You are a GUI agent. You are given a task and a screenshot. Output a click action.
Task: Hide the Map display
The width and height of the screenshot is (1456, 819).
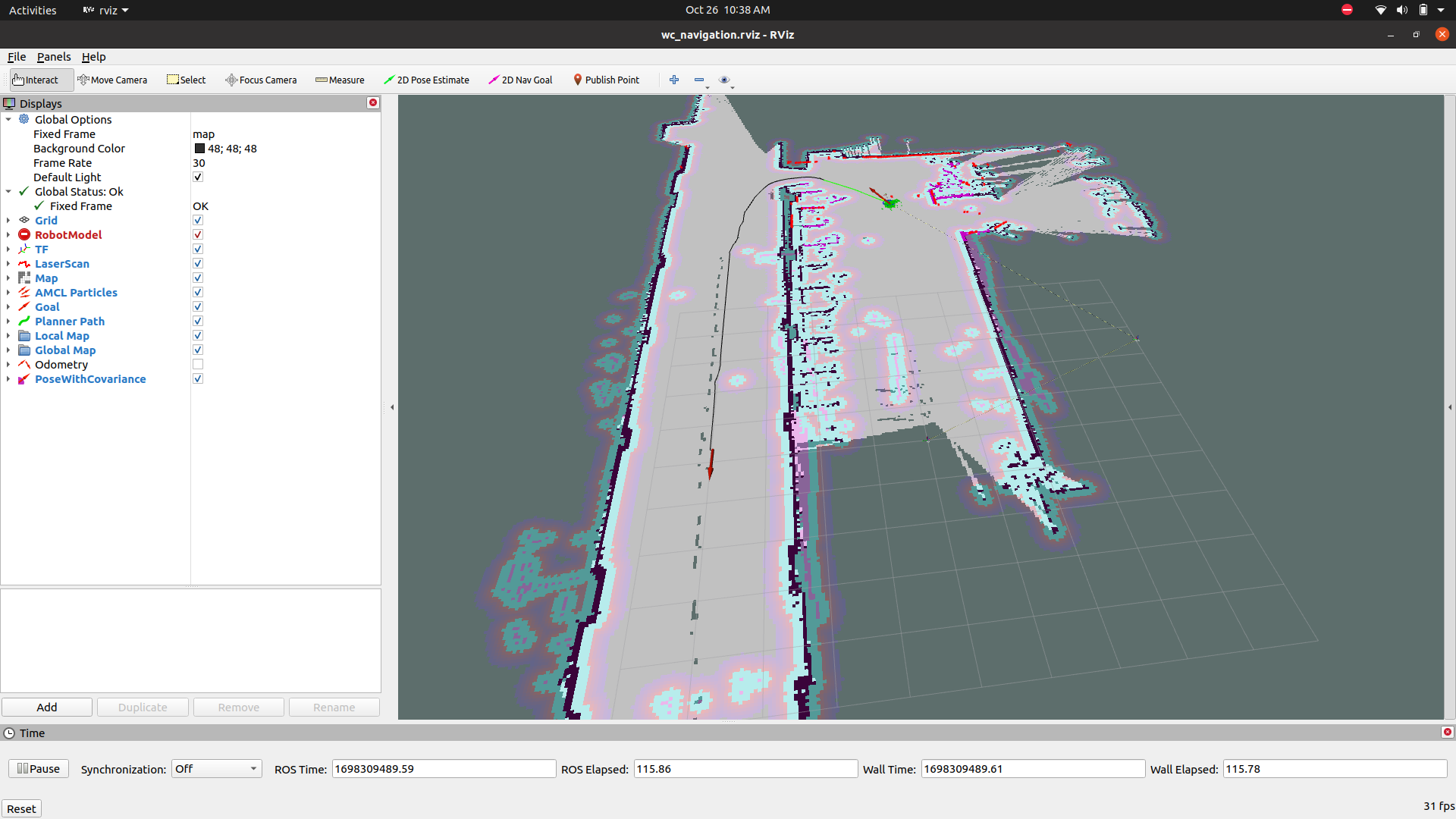pos(198,278)
